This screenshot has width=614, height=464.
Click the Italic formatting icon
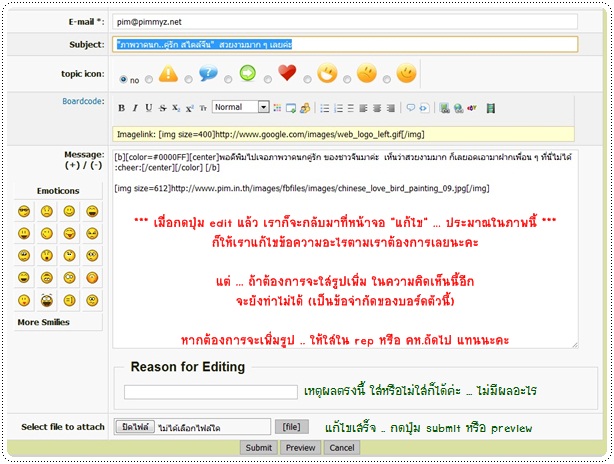[135, 108]
